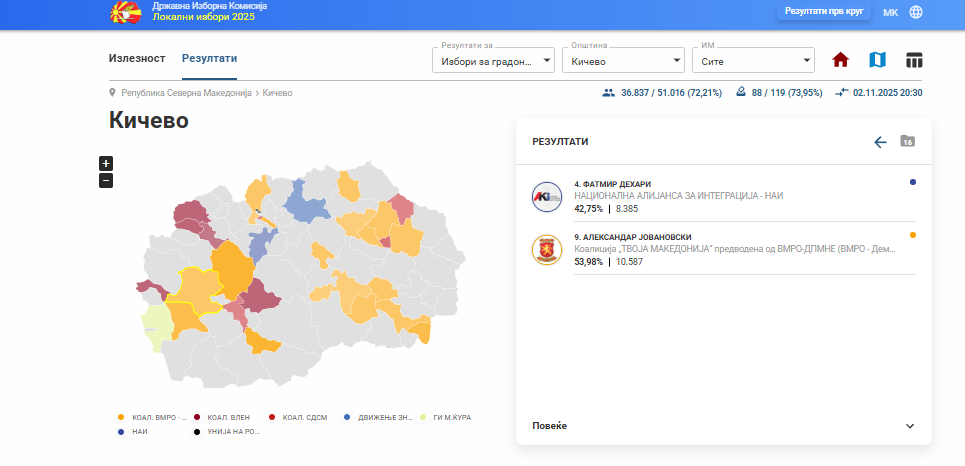Screen dimensions: 965x466
Task: Toggle the НАИ legend entry
Action: pos(137,431)
